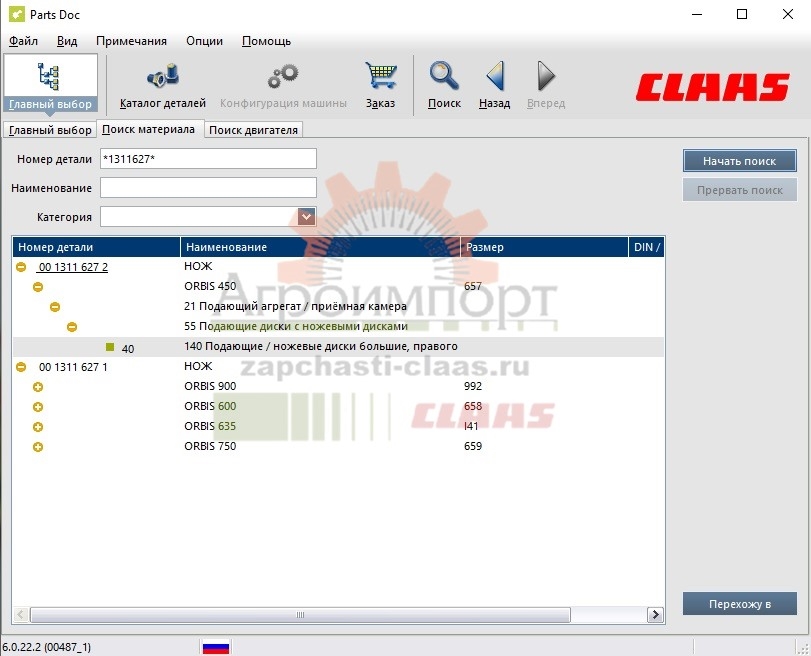Expand the ORBIS 900 node

(38, 387)
